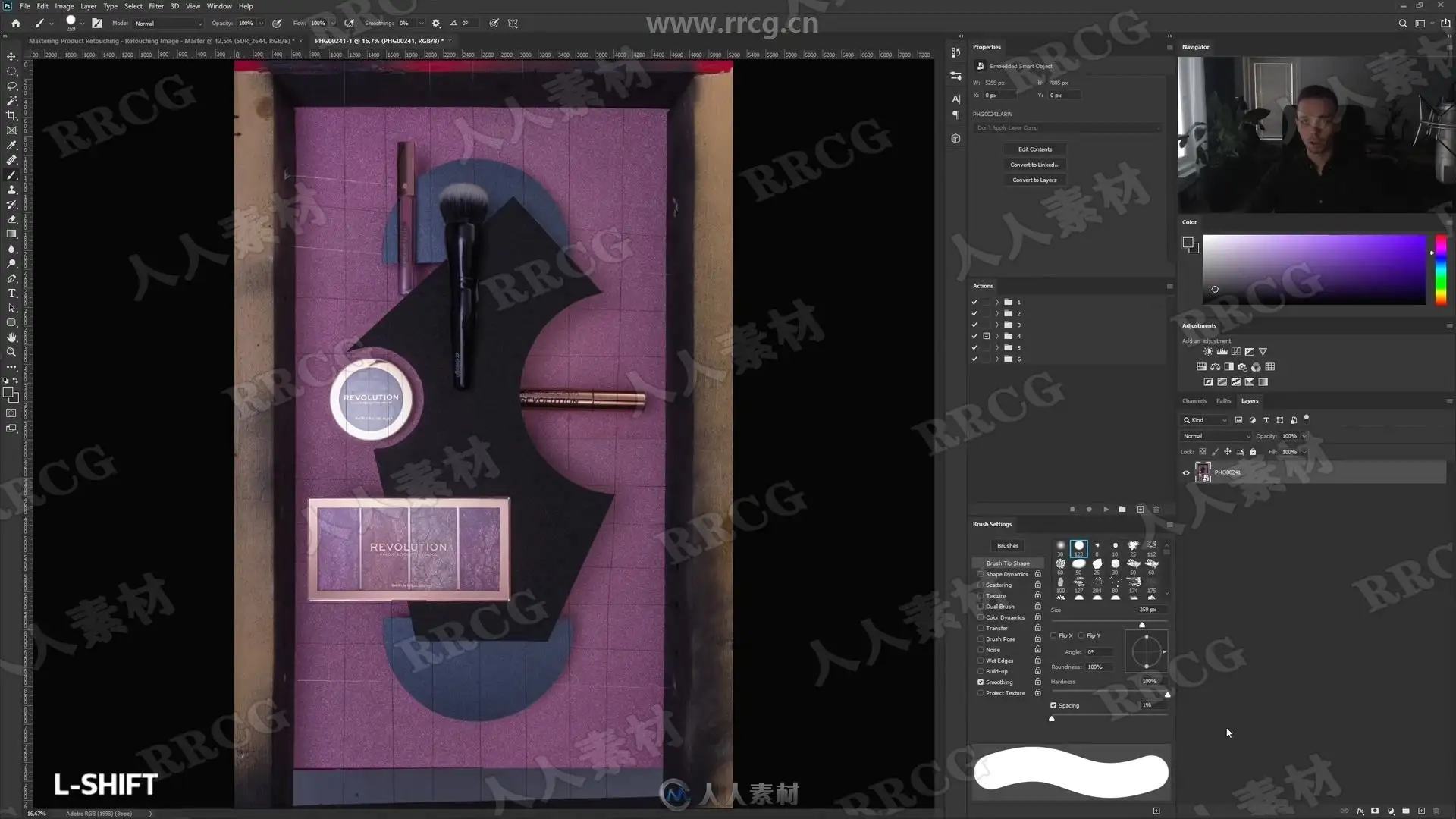The image size is (1456, 819).
Task: Select the Hand tool
Action: [x=11, y=337]
